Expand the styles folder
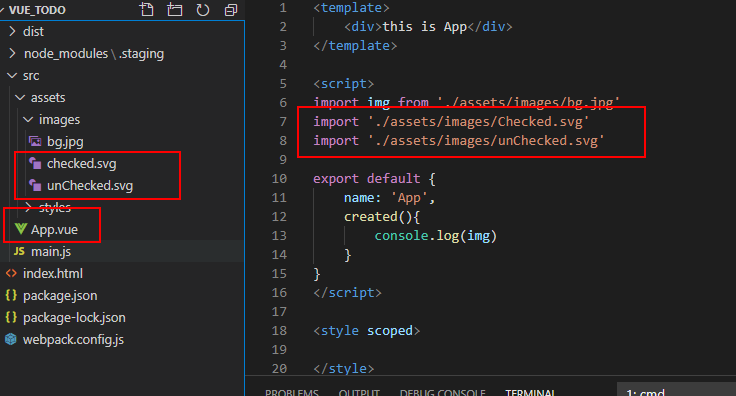 coord(29,206)
